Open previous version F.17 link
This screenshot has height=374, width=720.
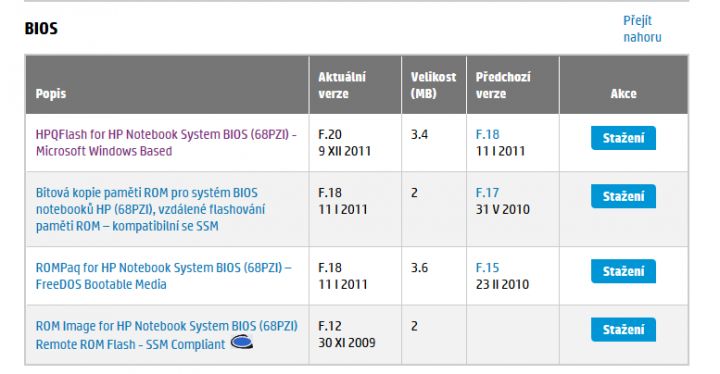tap(487, 193)
